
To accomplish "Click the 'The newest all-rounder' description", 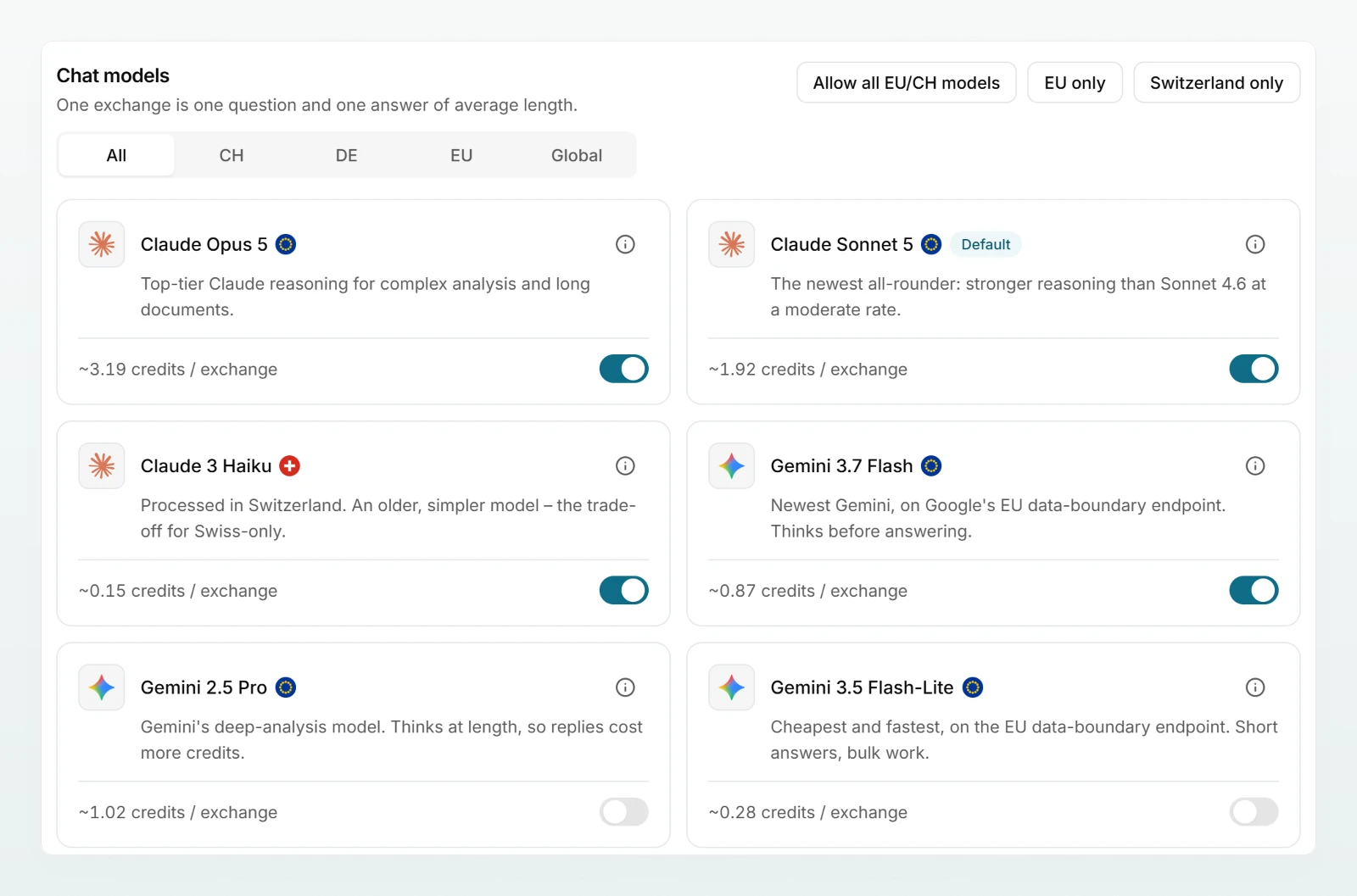I will click(x=1018, y=297).
